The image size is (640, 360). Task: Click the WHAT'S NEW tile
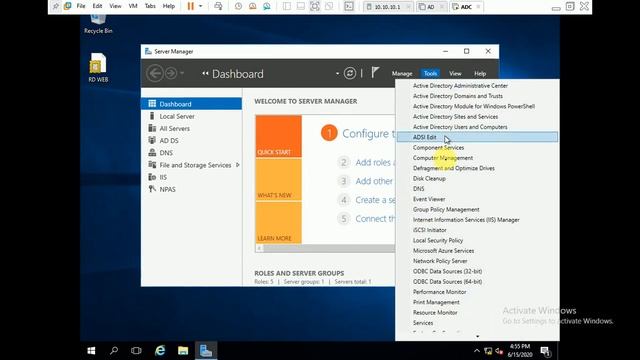(x=279, y=180)
